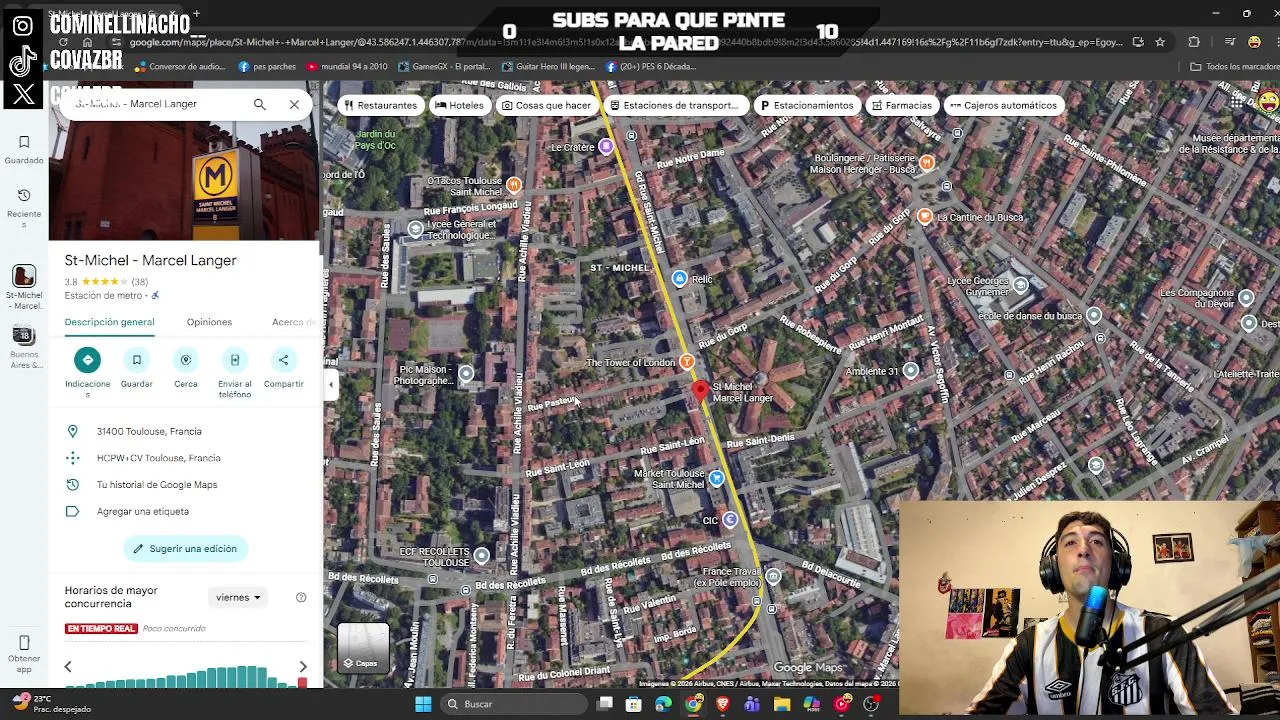Switch to Opiniones tab
This screenshot has width=1280, height=720.
click(209, 322)
